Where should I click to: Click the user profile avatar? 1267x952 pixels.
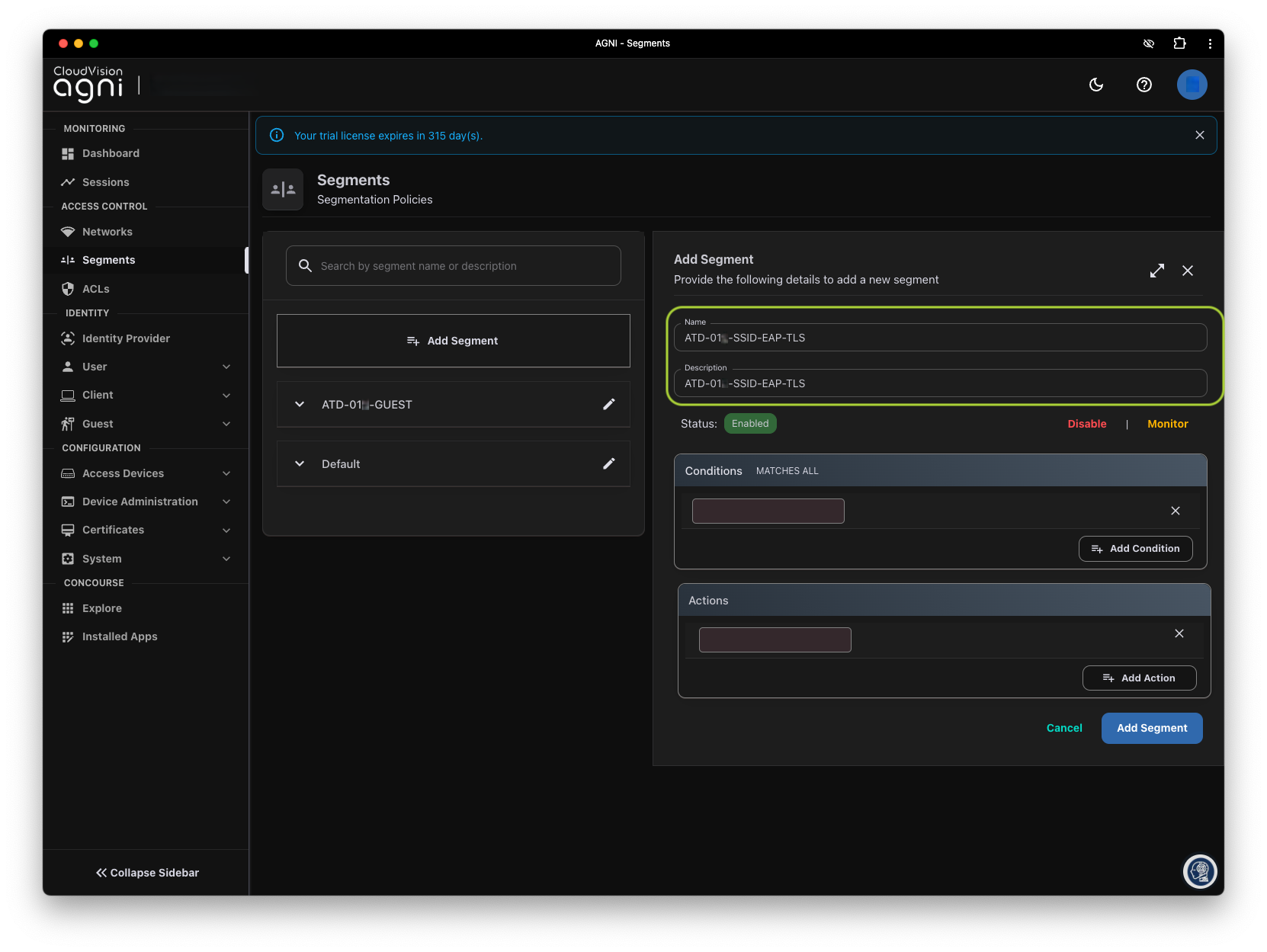pyautogui.click(x=1192, y=85)
